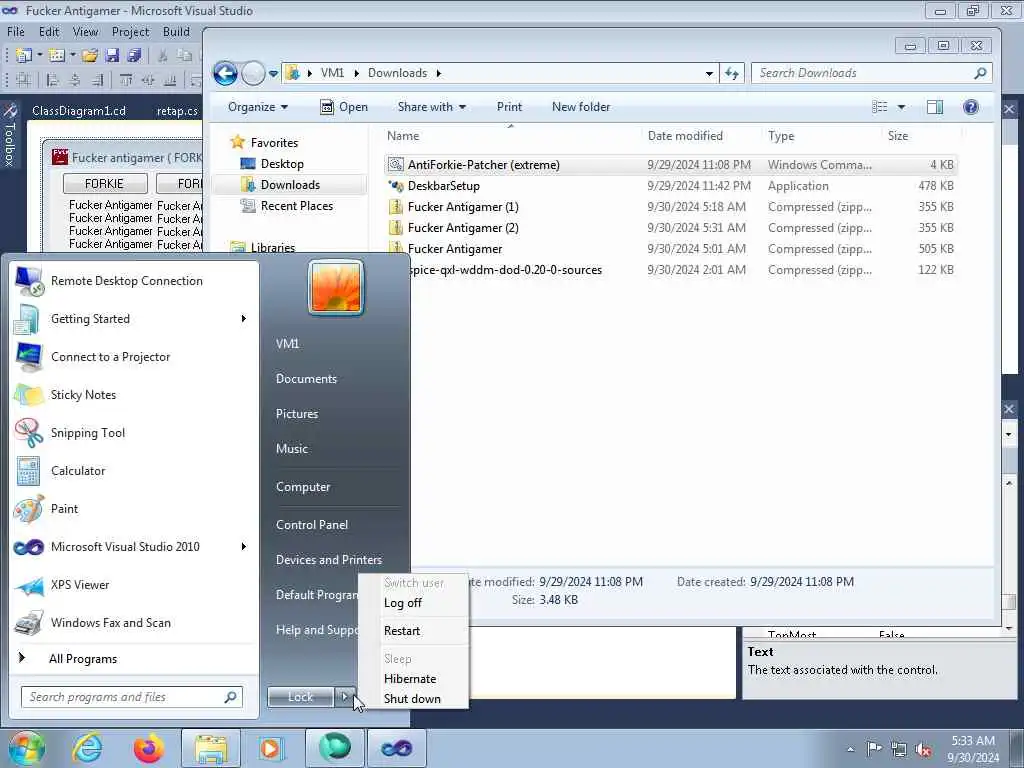
Task: Expand Getting Started submenu arrow
Action: click(x=244, y=319)
